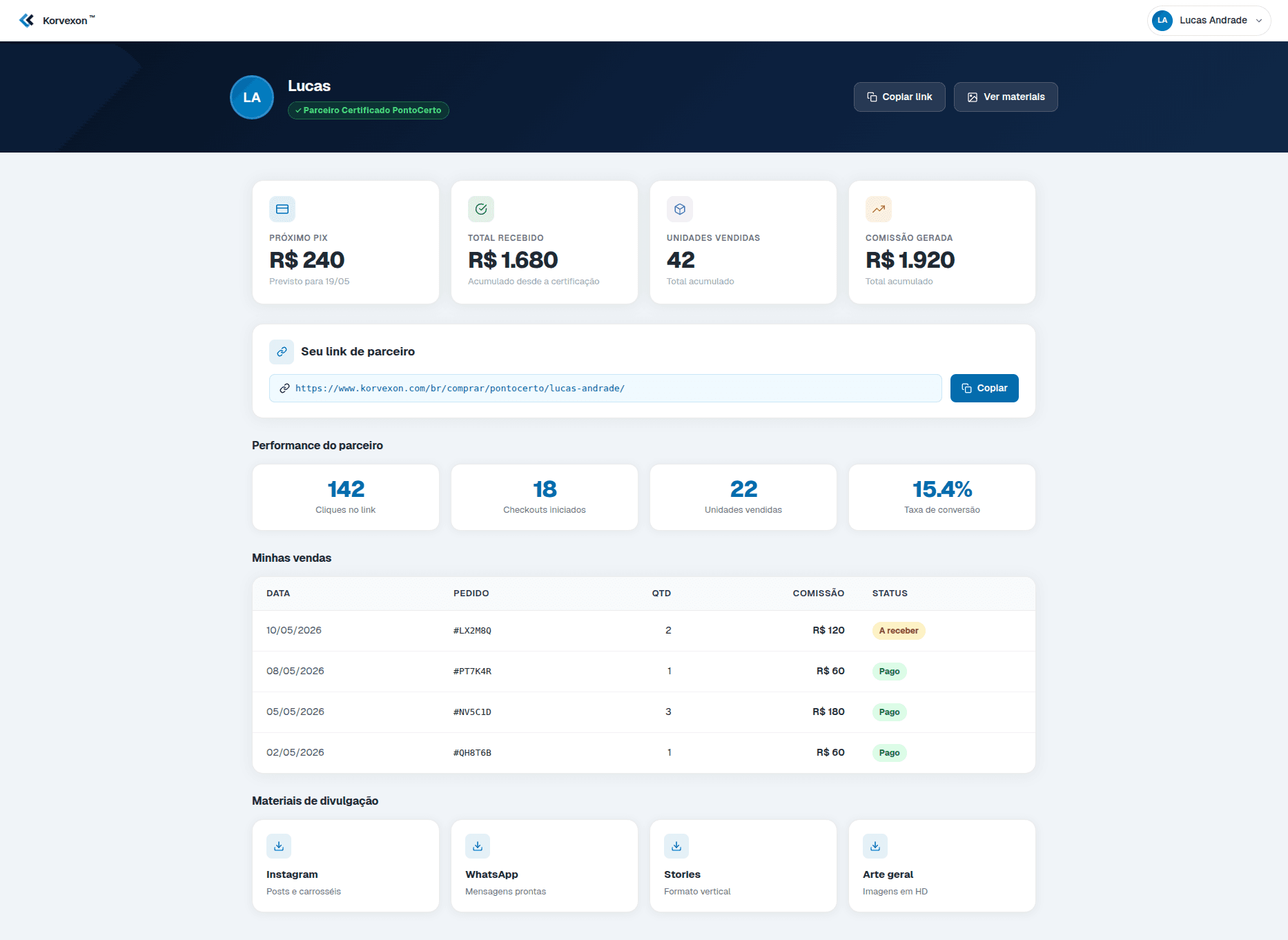The image size is (1288, 940).
Task: Open Ver materiais button
Action: click(x=1006, y=97)
